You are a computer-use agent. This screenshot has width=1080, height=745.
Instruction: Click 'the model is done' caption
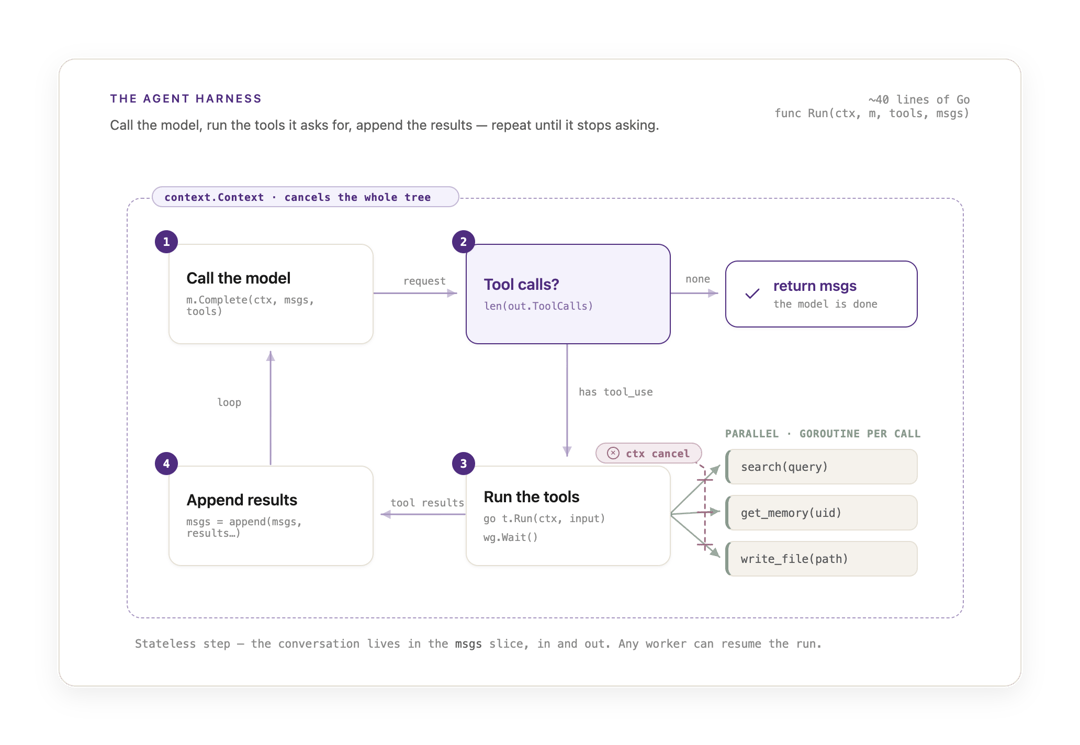coord(825,304)
